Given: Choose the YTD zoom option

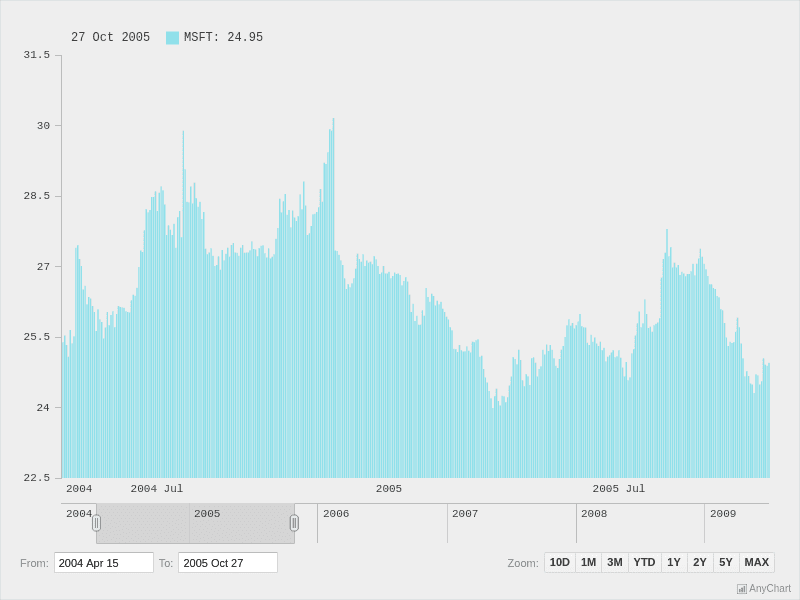Looking at the screenshot, I should coord(644,562).
